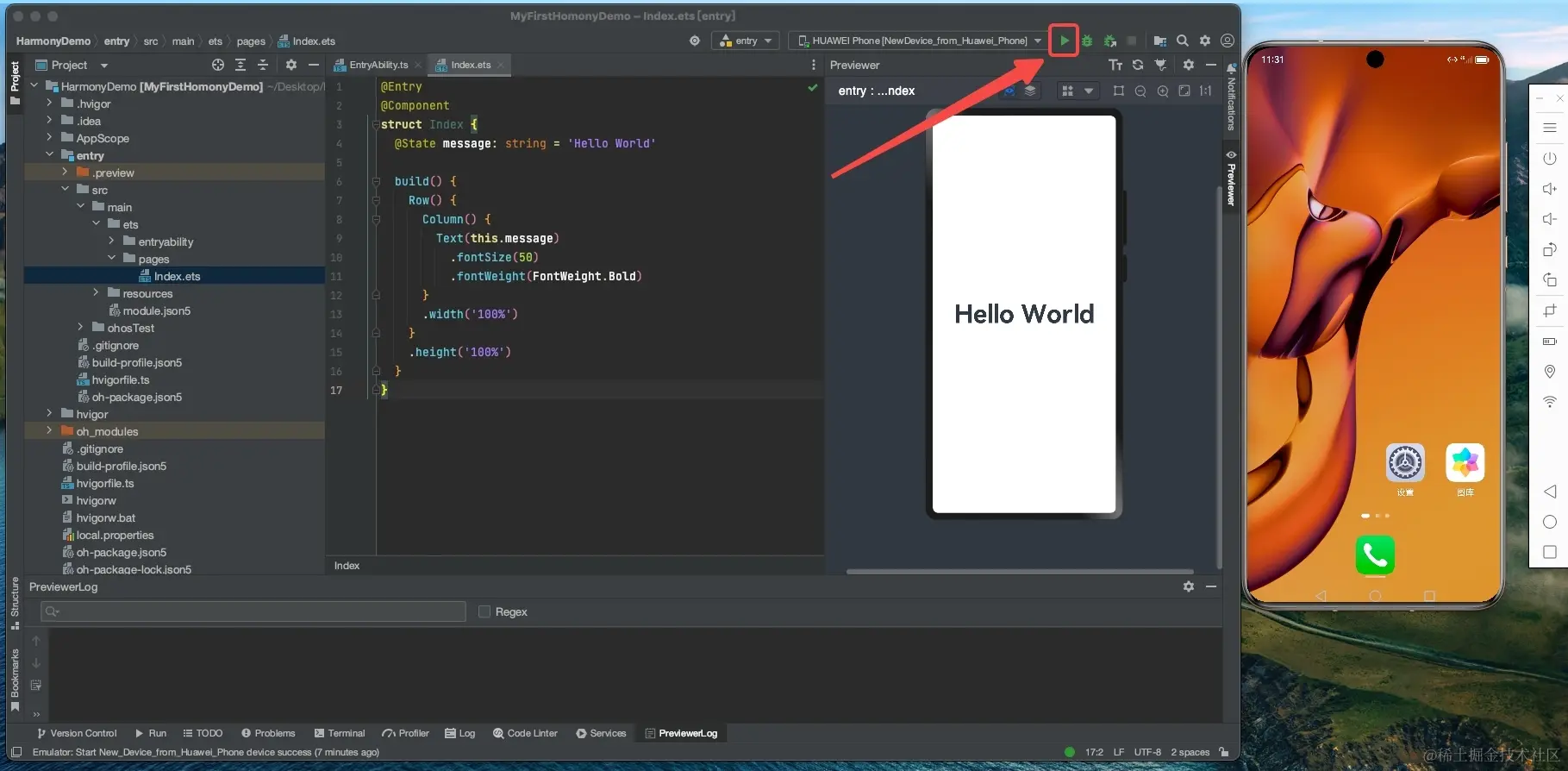
Task: Expand the oh_modules folder in project tree
Action: click(x=49, y=431)
